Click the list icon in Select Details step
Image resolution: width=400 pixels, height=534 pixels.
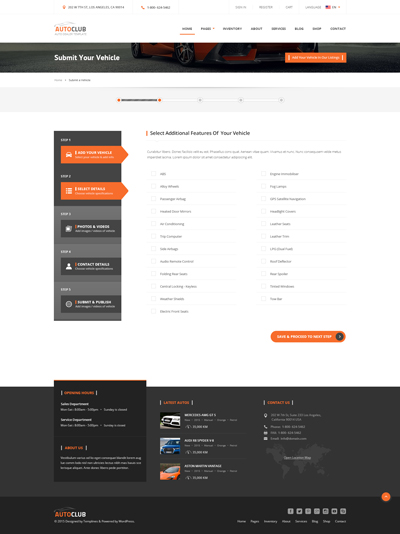69,191
